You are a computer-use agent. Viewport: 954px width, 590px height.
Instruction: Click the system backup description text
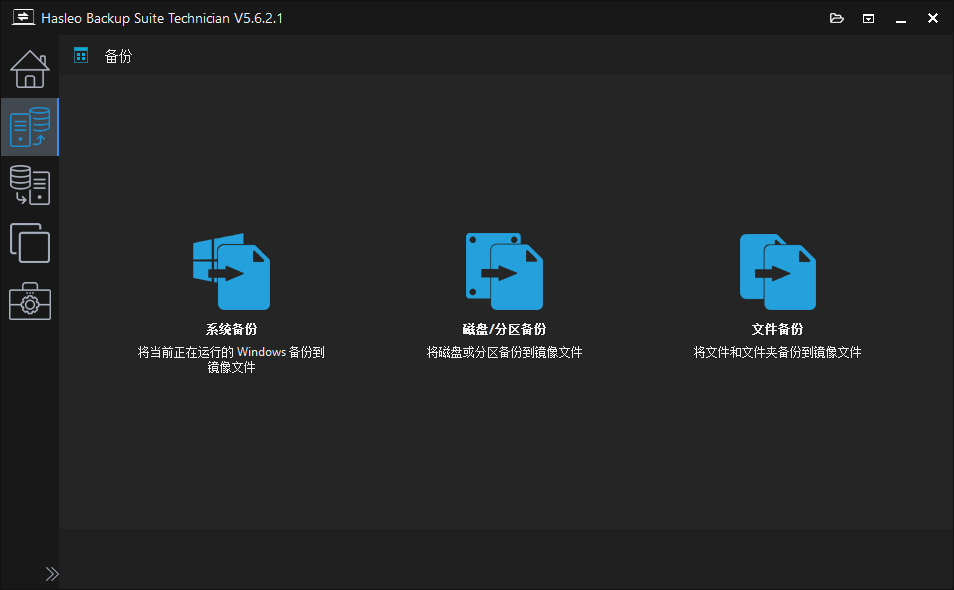pos(231,360)
